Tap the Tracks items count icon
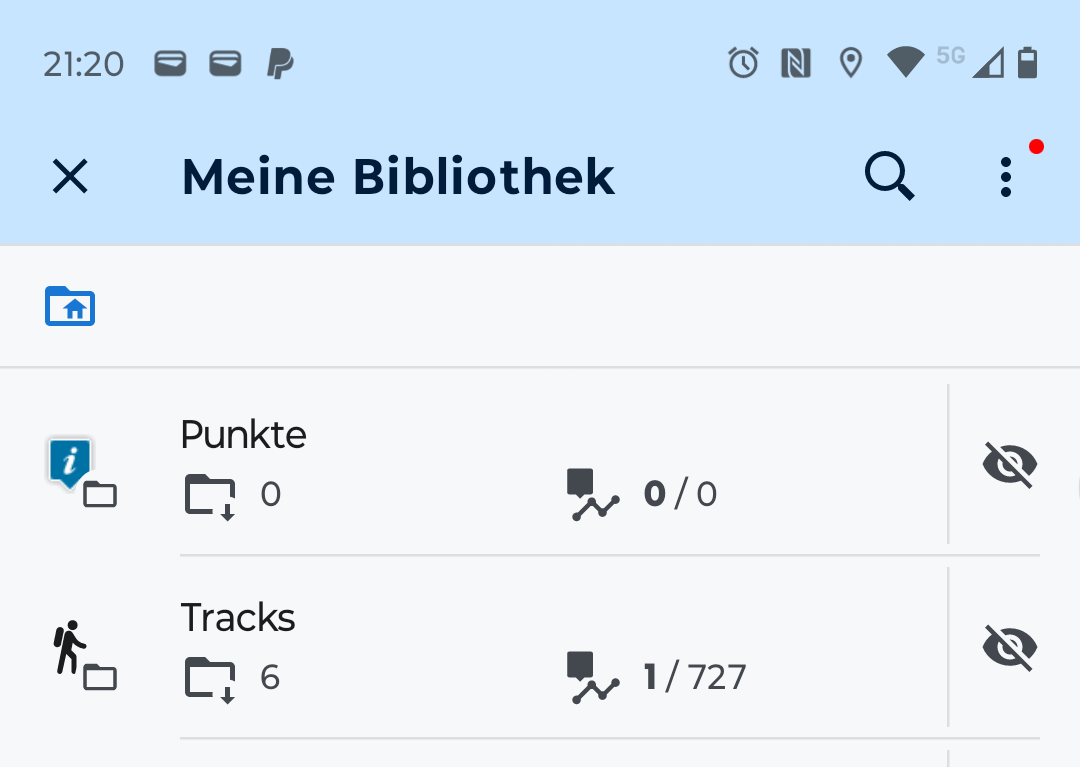The width and height of the screenshot is (1080, 767). pos(593,678)
